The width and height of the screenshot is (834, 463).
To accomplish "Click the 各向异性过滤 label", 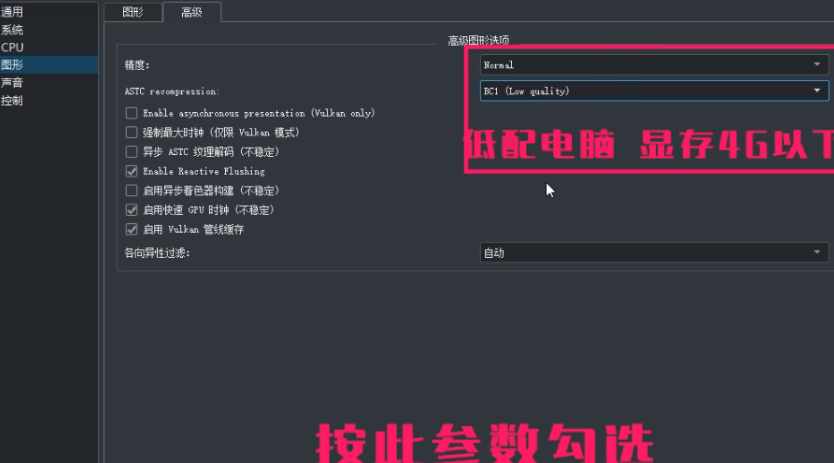I will (157, 253).
